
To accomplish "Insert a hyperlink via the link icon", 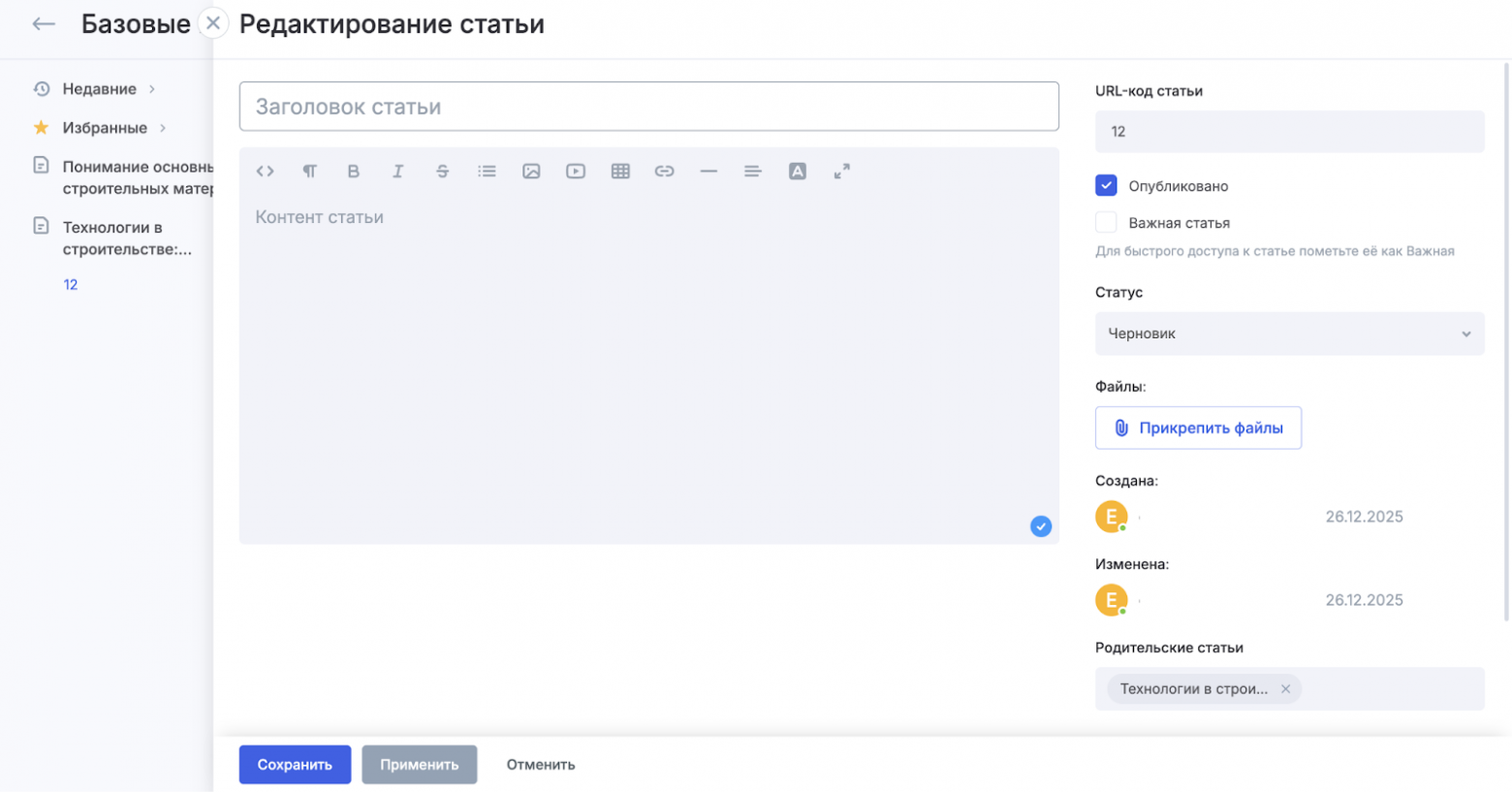I will 665,171.
